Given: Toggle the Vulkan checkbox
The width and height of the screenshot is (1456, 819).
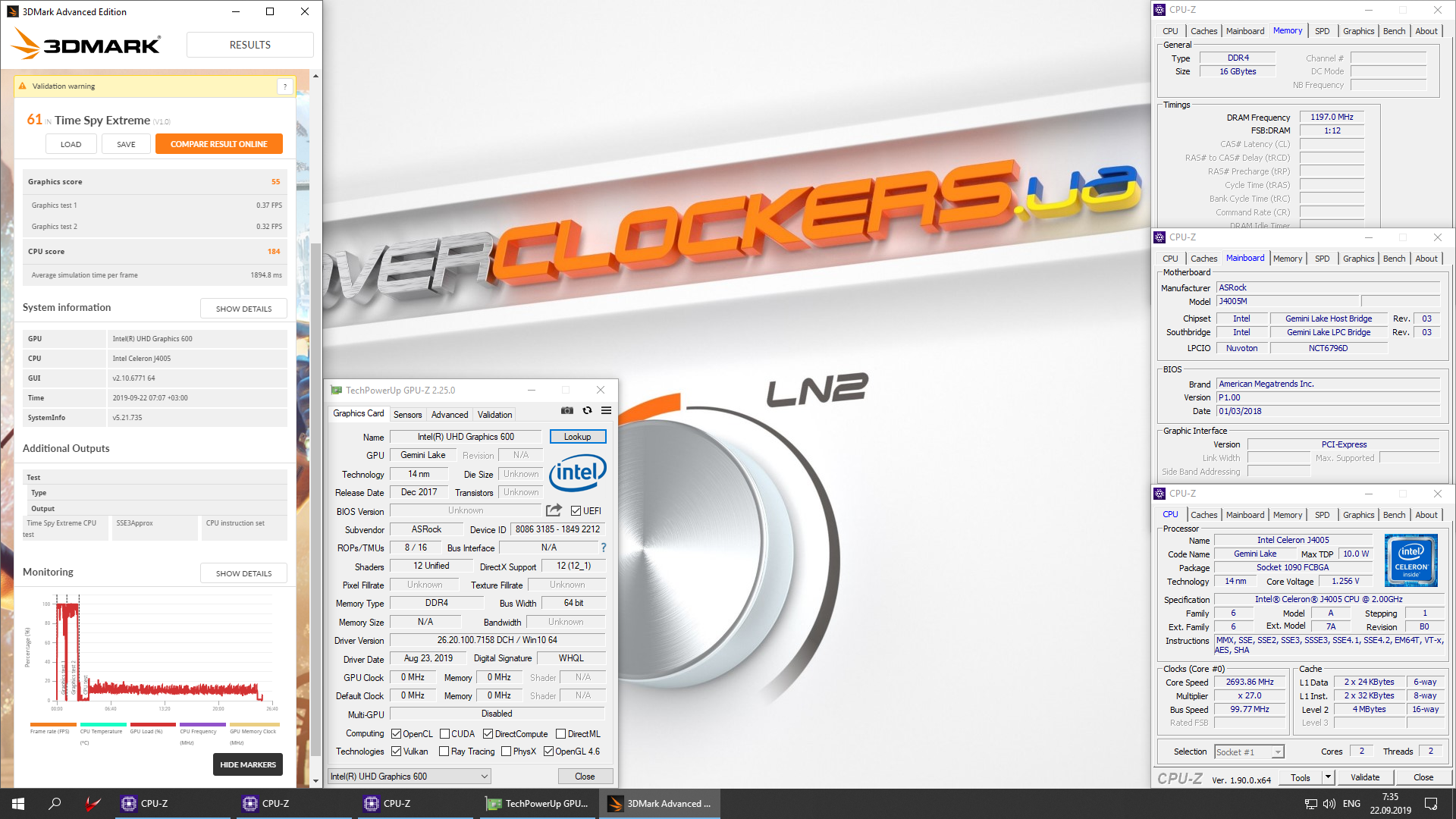Looking at the screenshot, I should 396,752.
